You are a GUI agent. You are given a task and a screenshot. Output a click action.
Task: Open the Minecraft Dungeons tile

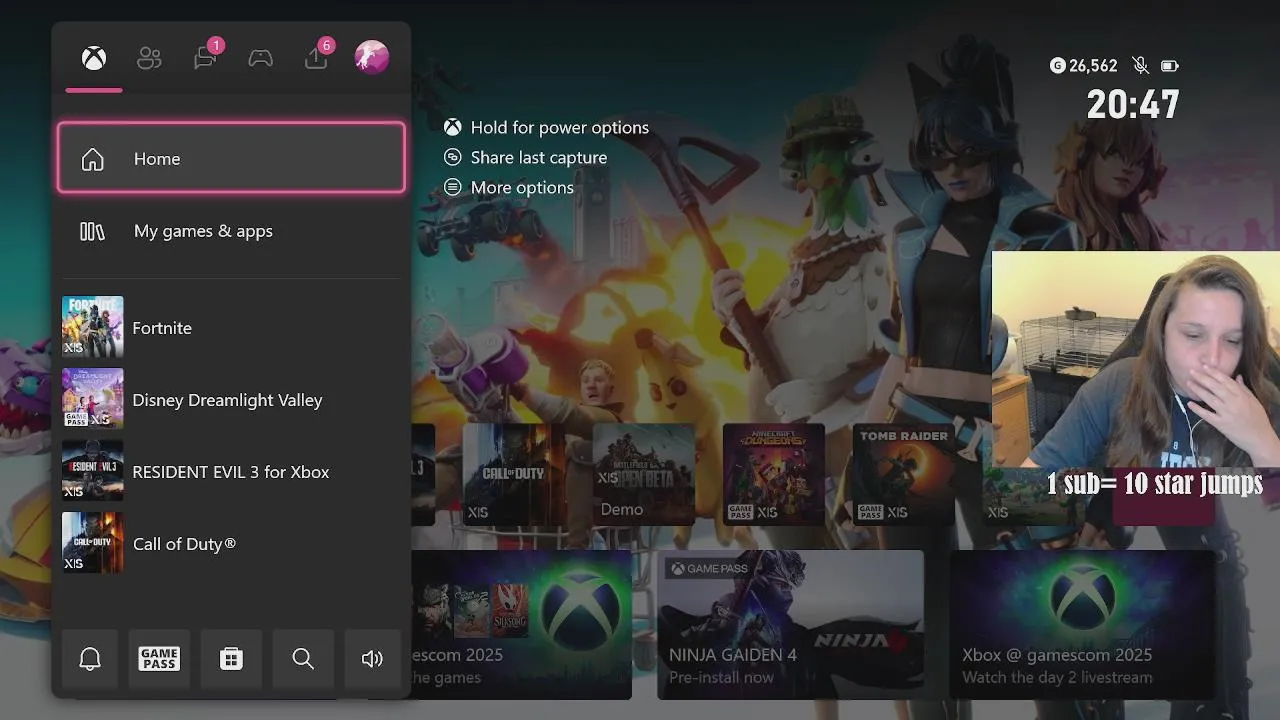tap(774, 474)
